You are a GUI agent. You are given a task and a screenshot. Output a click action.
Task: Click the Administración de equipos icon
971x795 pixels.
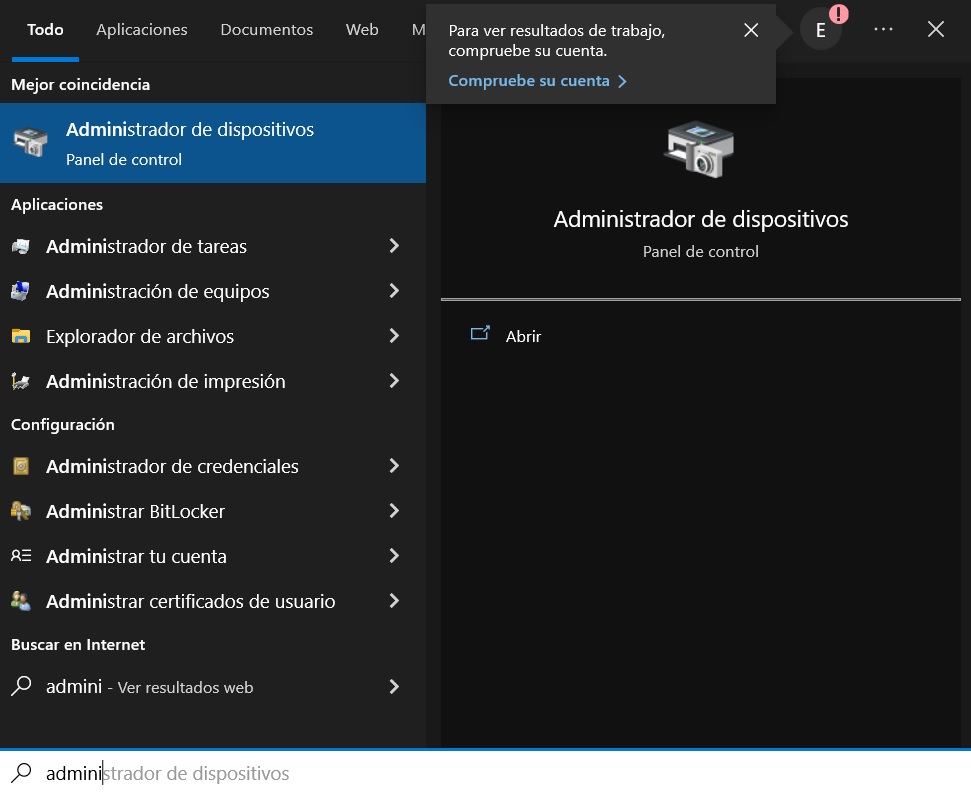click(x=21, y=292)
